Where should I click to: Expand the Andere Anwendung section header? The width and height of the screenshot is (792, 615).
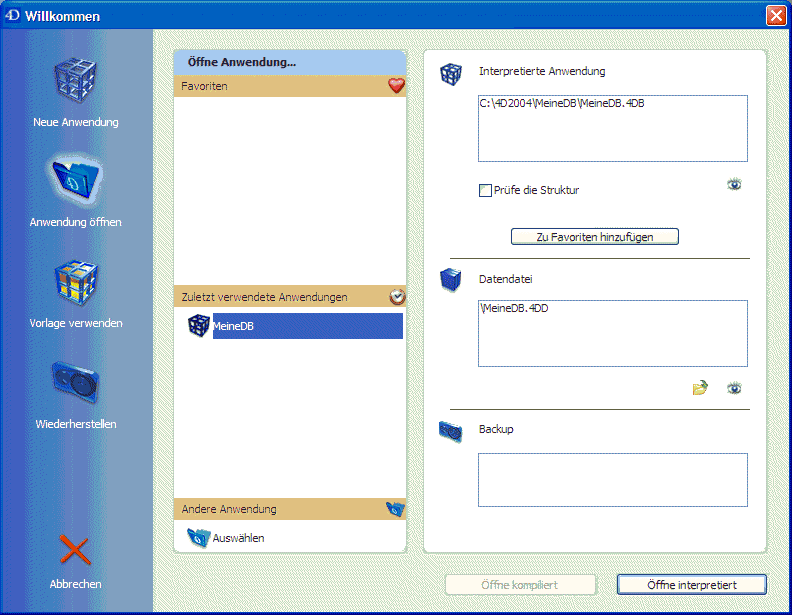point(280,509)
